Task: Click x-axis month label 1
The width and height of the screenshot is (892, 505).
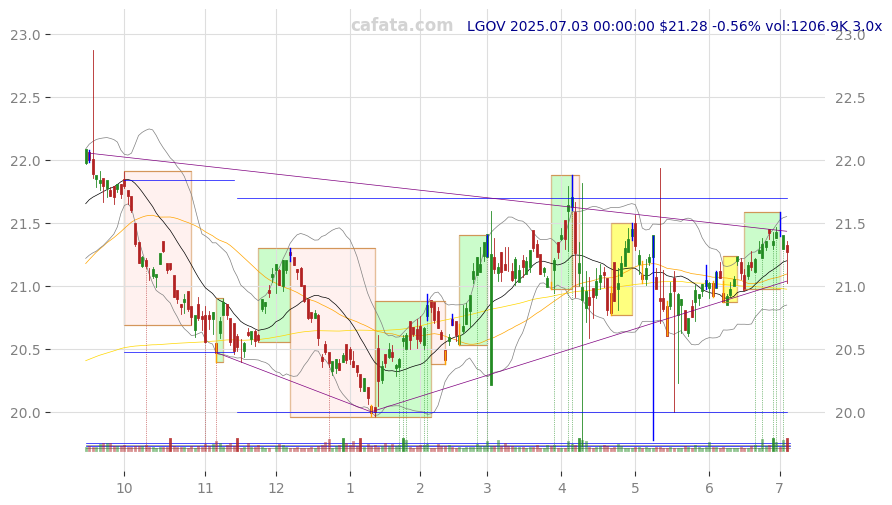Action: point(350,488)
